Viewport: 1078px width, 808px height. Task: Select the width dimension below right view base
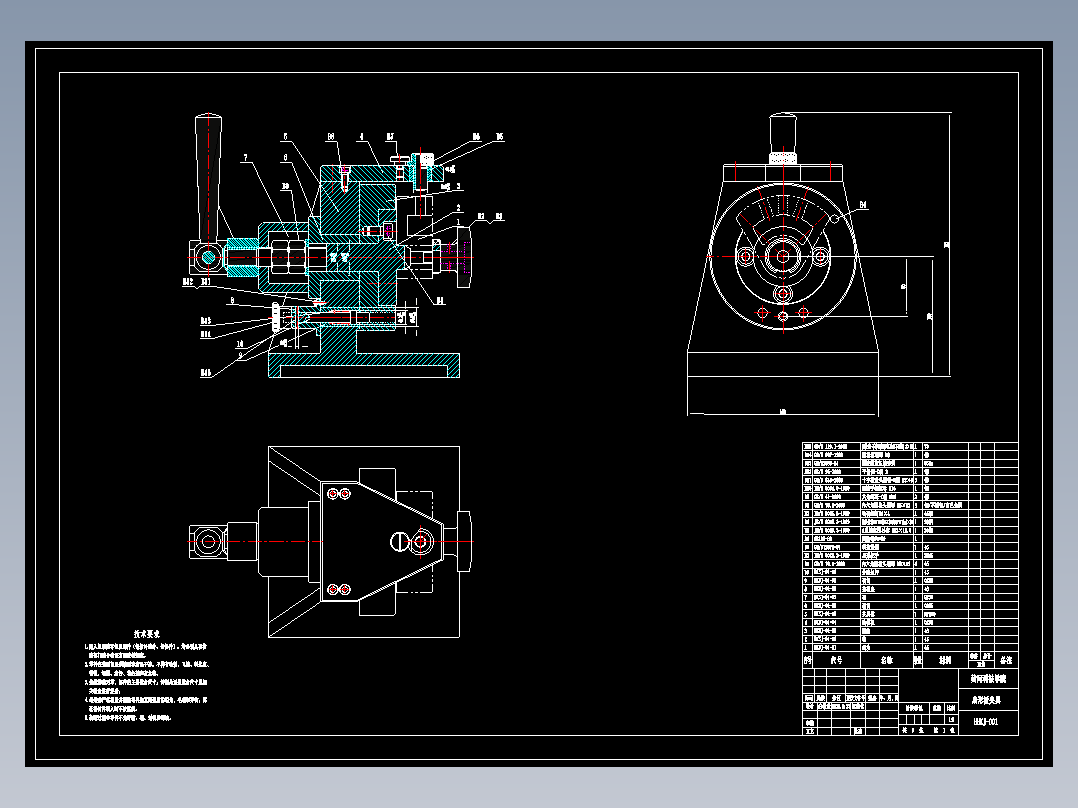coord(782,413)
